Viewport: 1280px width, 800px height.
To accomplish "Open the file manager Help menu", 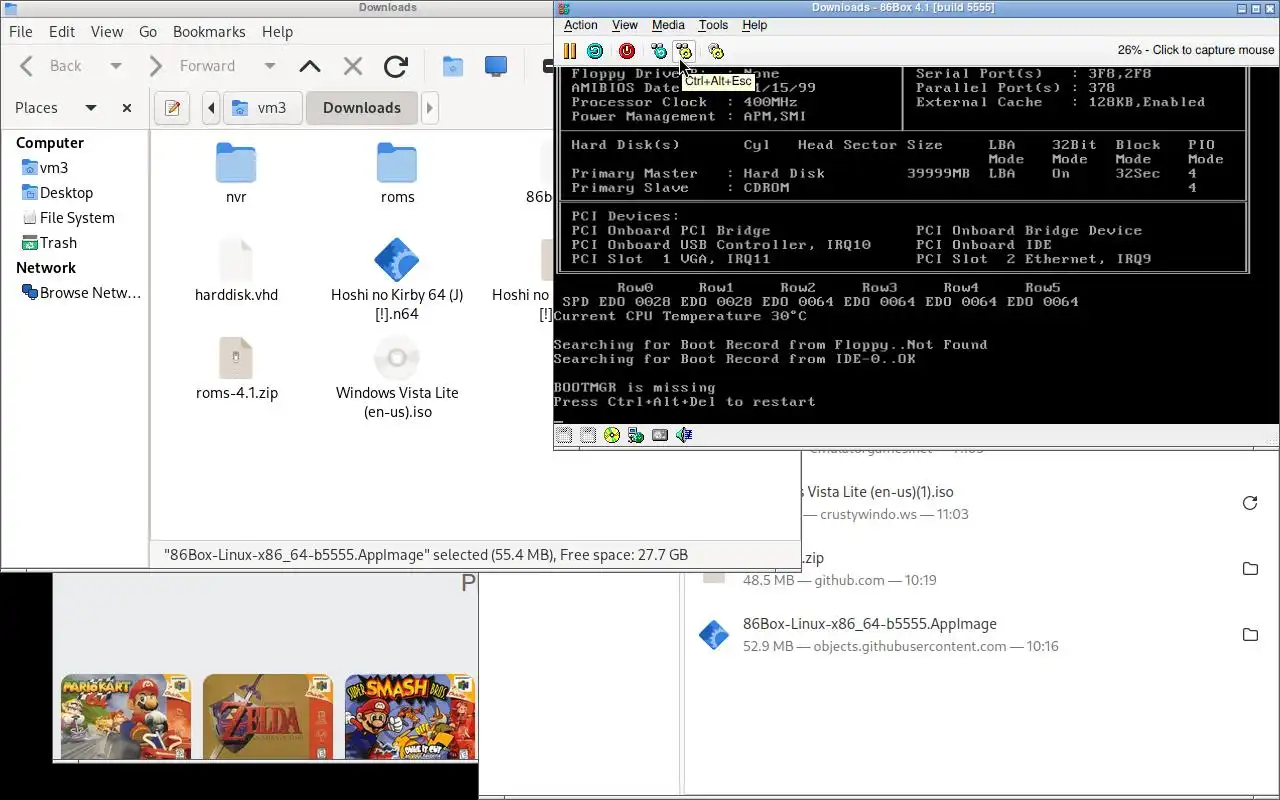I will 277,32.
